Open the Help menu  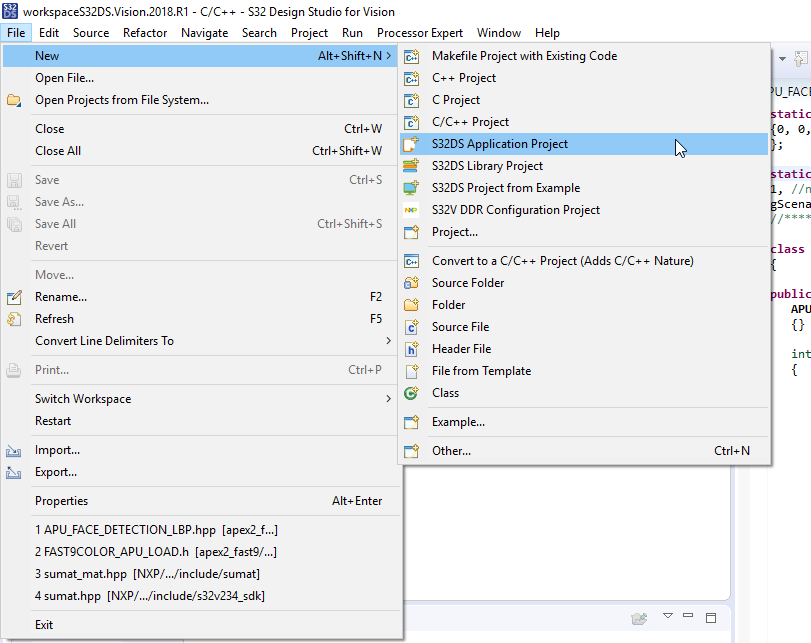(547, 33)
